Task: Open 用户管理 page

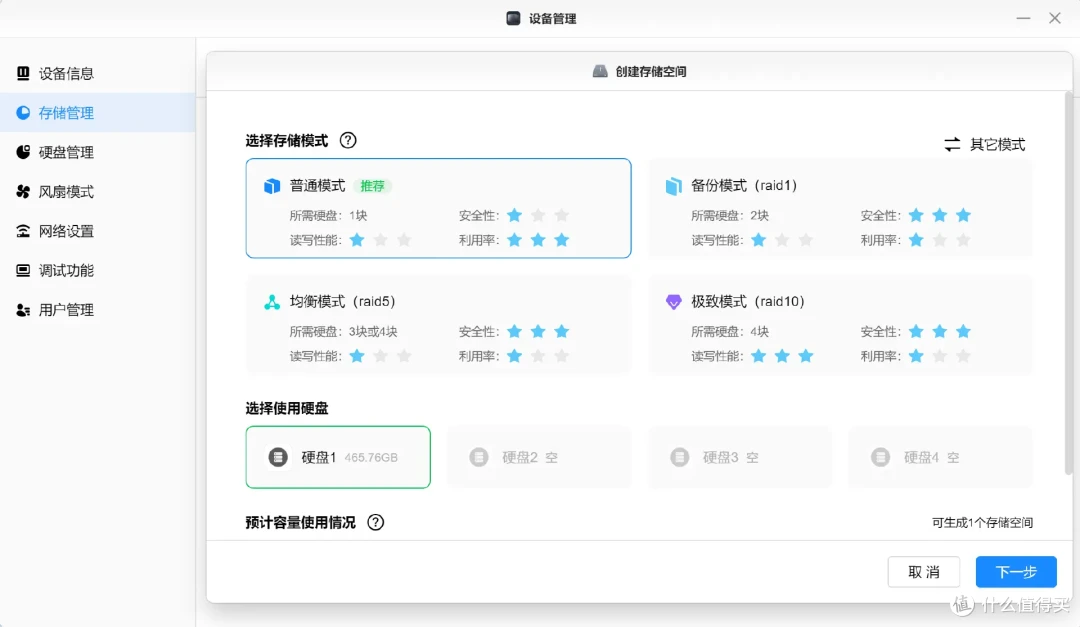Action: point(97,309)
